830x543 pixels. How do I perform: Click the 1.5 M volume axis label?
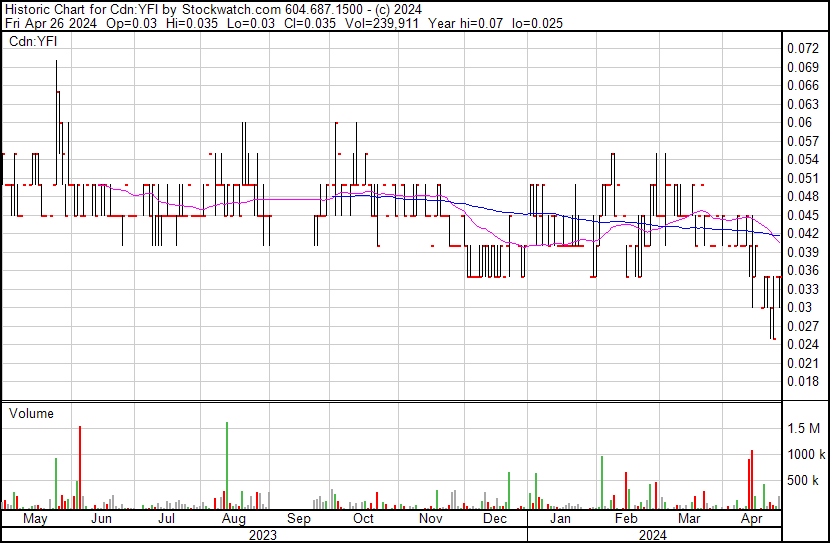[805, 428]
